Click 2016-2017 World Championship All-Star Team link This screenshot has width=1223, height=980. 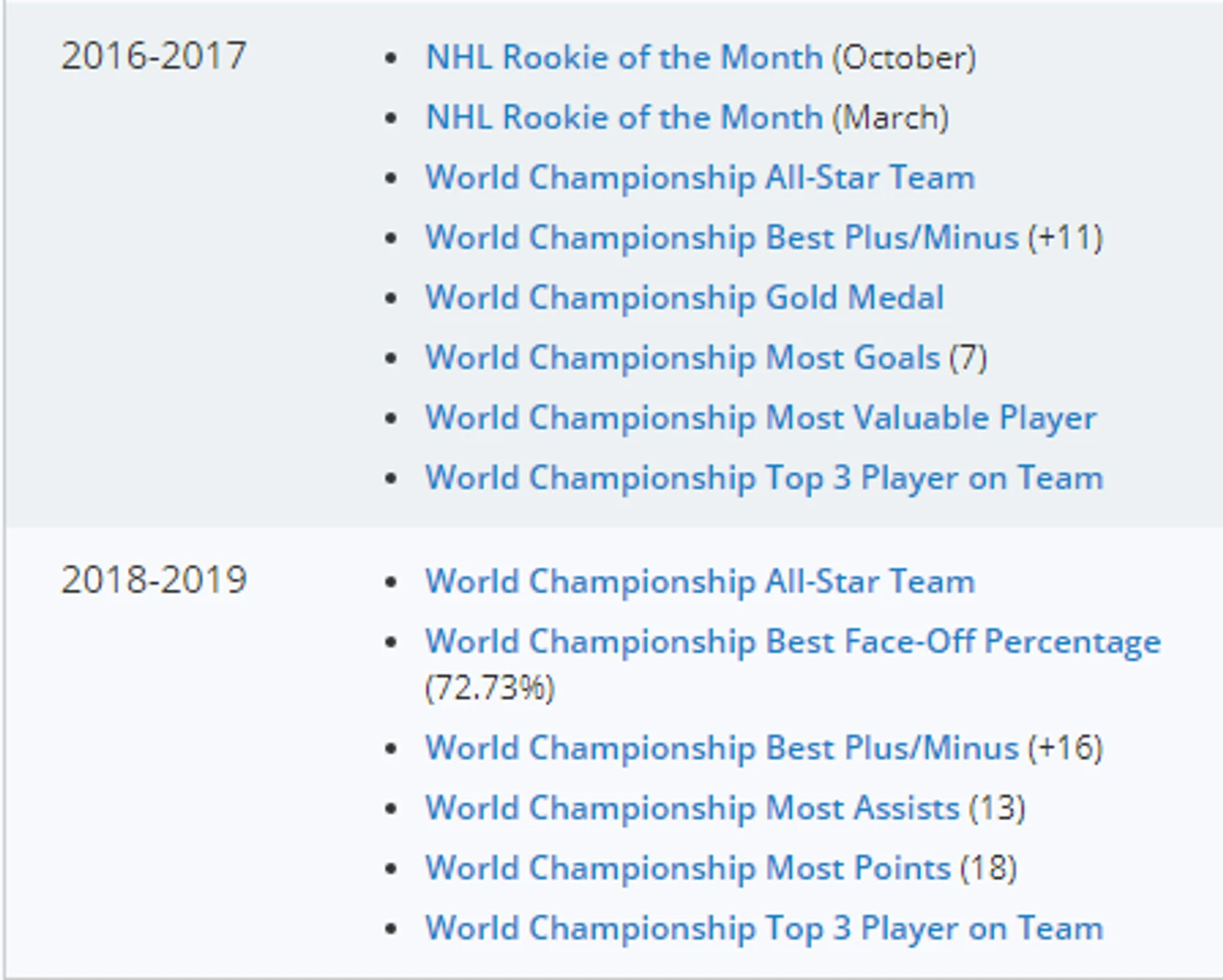[699, 178]
